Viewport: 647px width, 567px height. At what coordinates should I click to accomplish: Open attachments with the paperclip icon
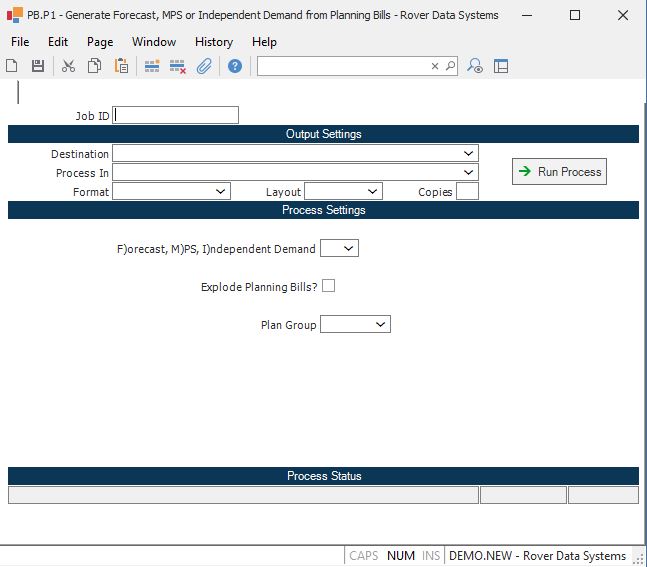tap(204, 66)
